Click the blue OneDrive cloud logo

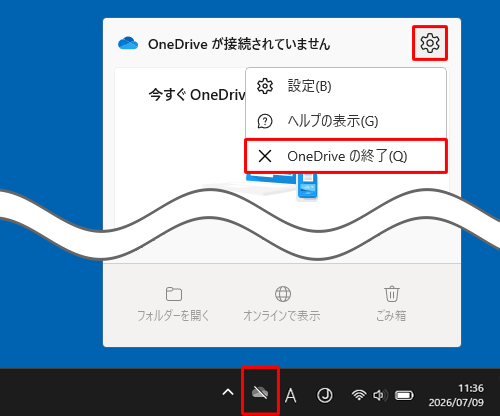point(128,44)
